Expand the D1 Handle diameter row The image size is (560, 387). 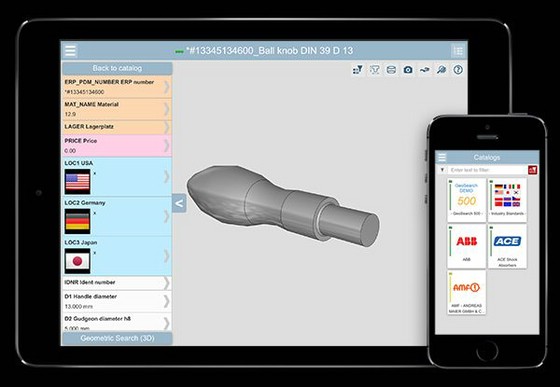coord(117,301)
